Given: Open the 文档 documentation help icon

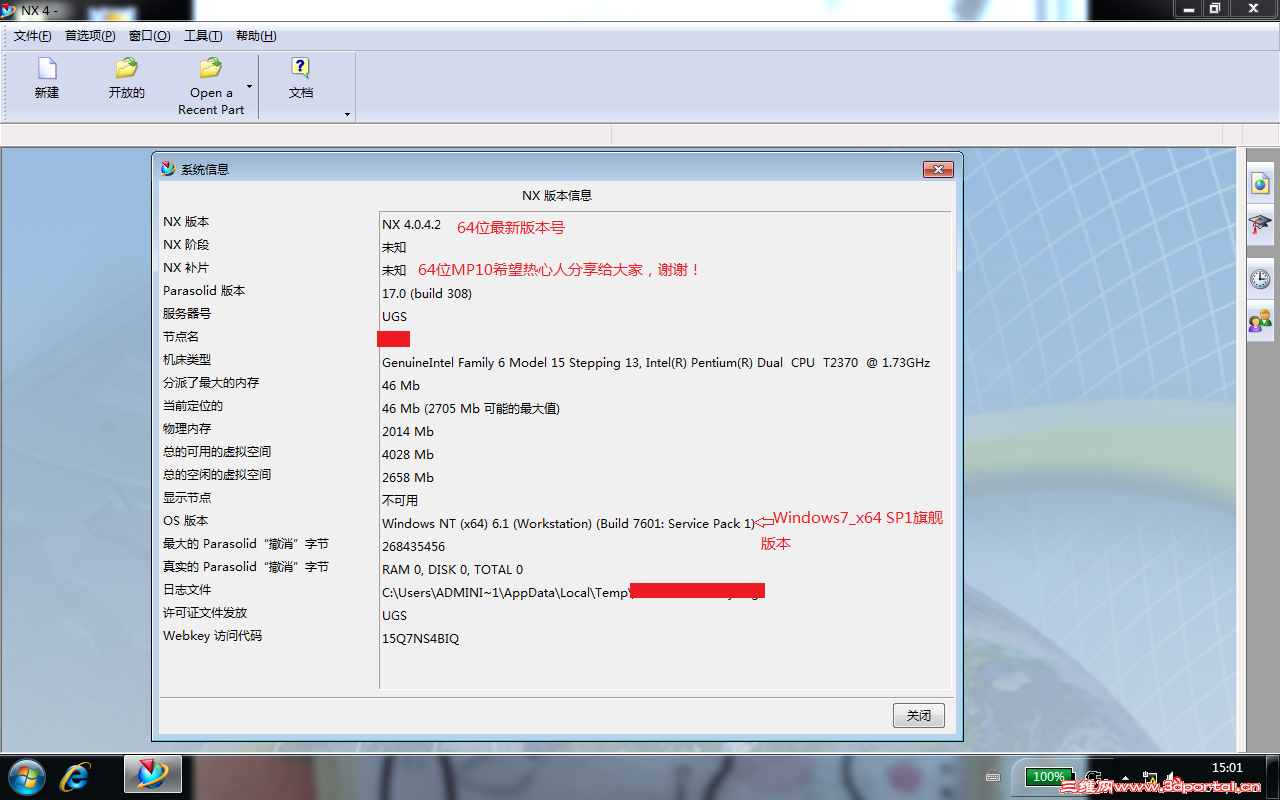Looking at the screenshot, I should click(x=300, y=68).
